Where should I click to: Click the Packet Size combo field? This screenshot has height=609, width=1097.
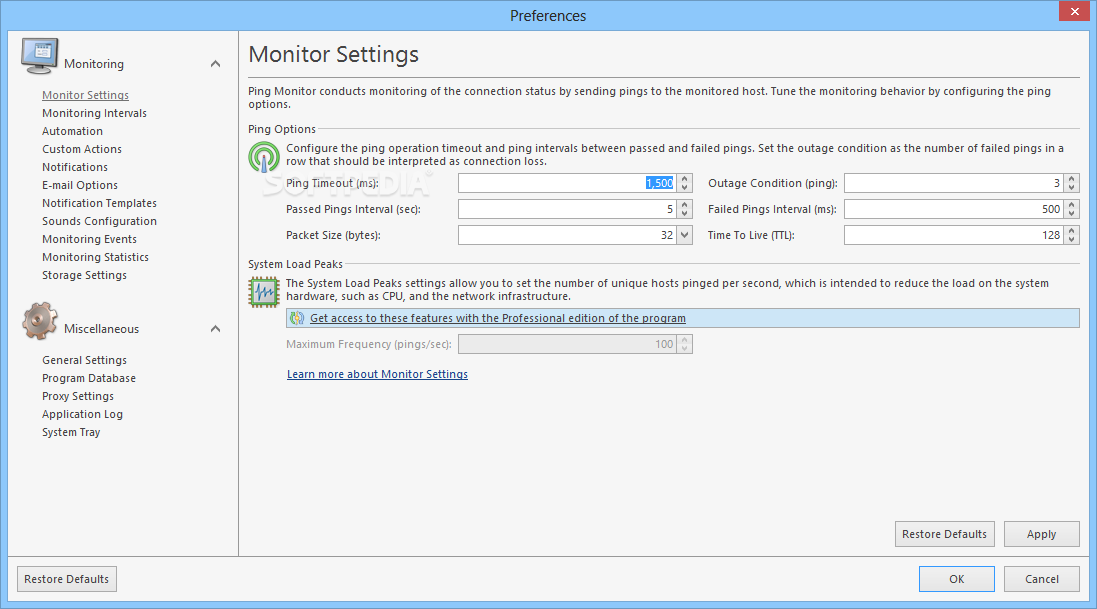(x=567, y=235)
